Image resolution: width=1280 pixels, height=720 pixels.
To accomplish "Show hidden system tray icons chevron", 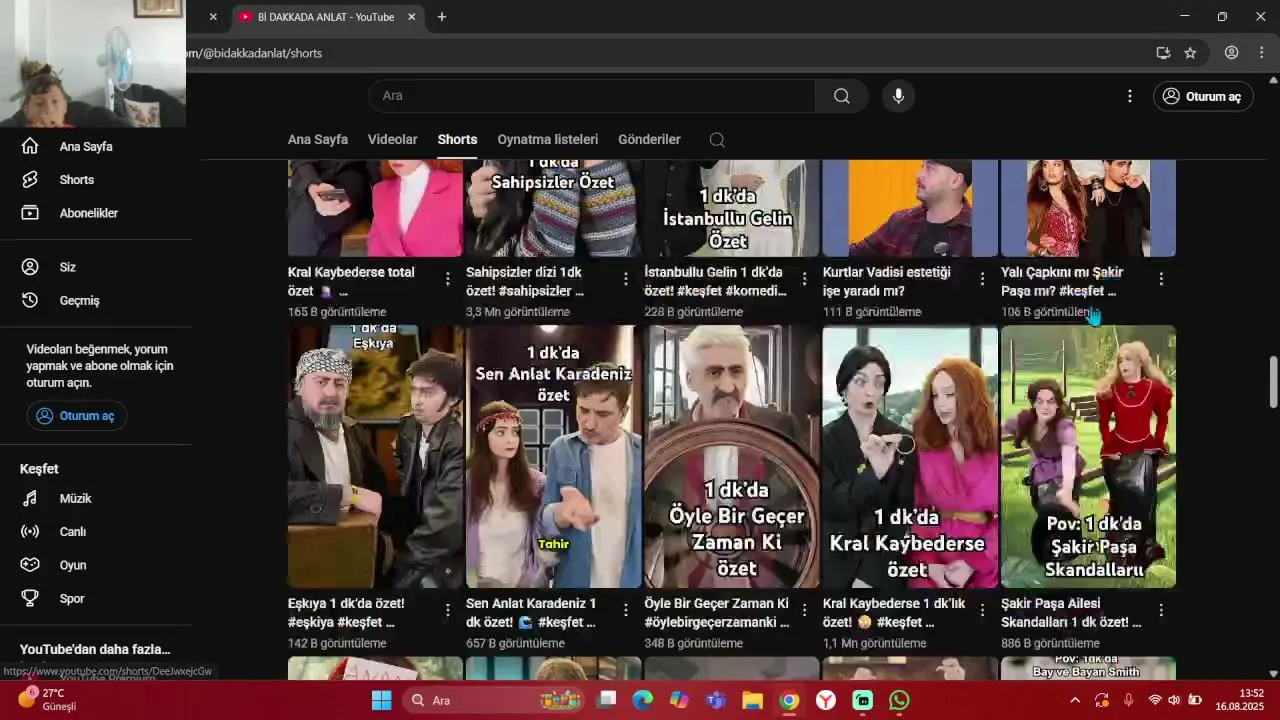I will (1075, 700).
